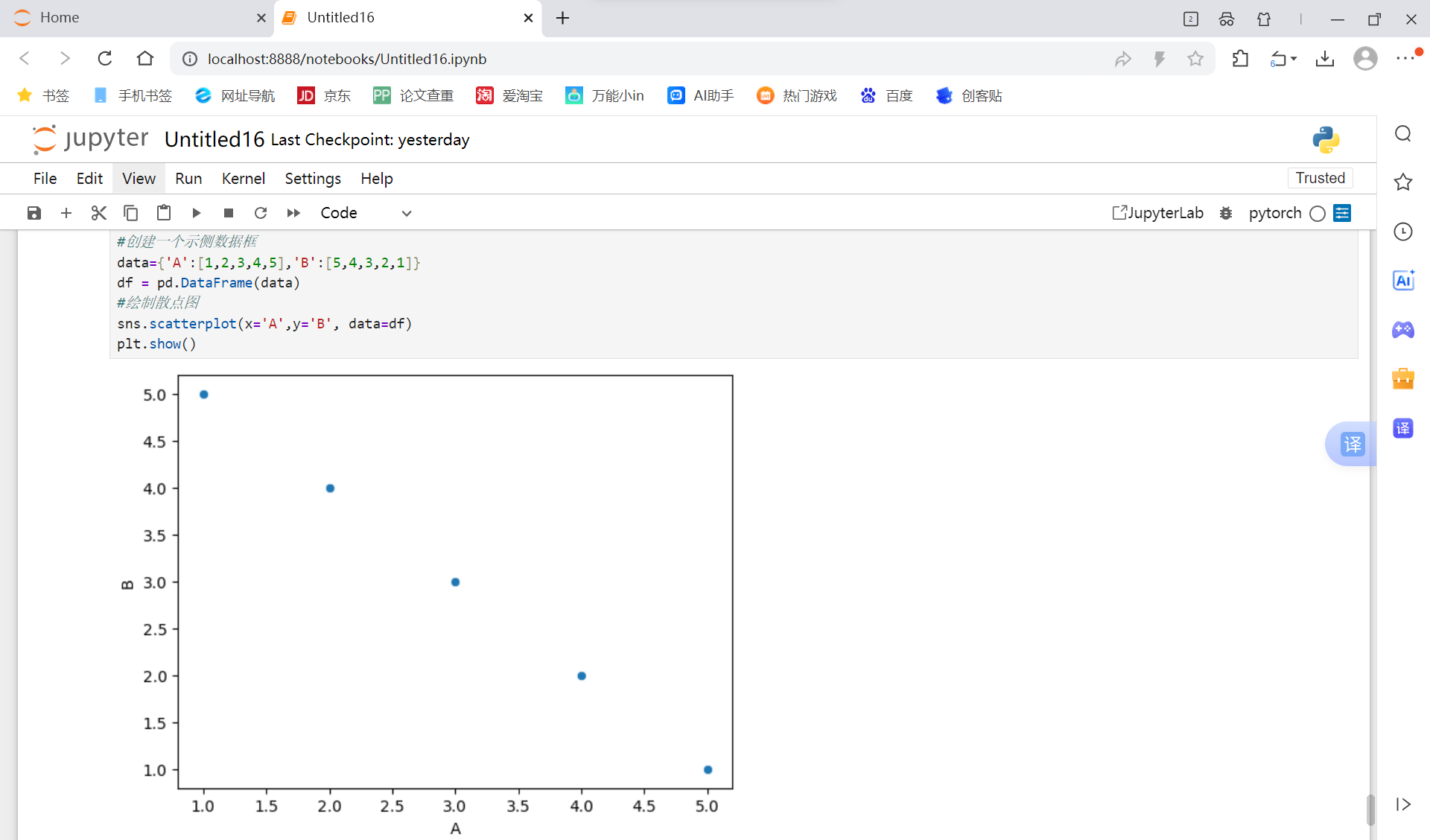
Task: Copy the selected cell
Action: click(131, 213)
